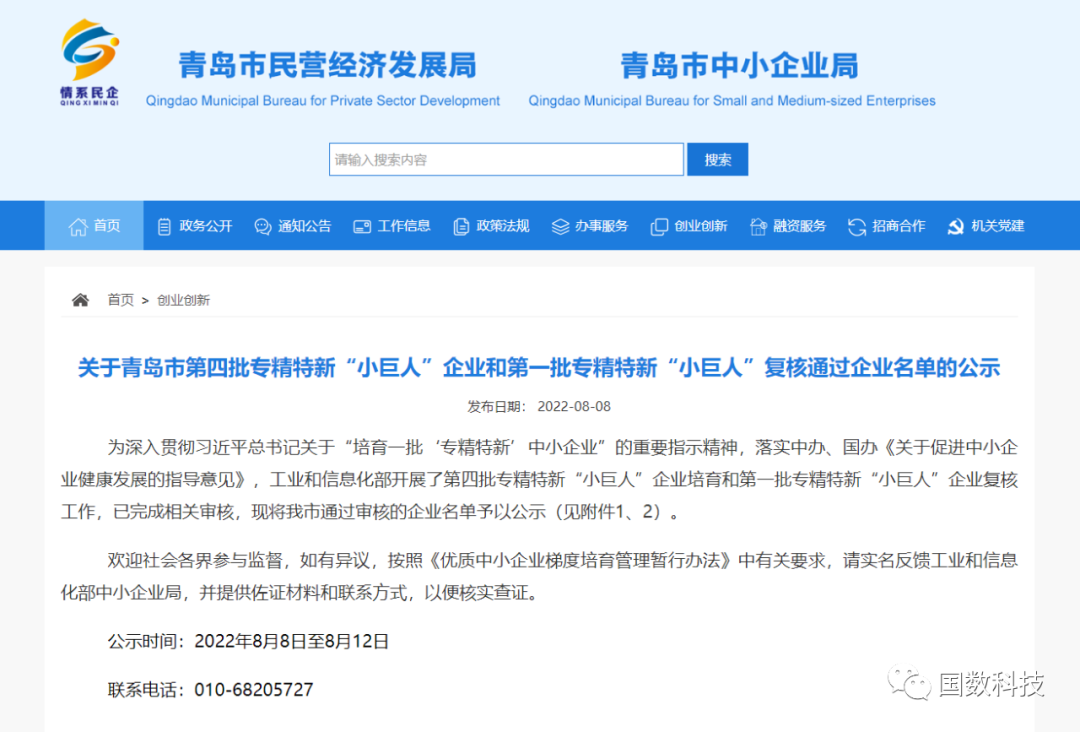The image size is (1080, 732).
Task: Click the English Private Sector Development subtitle
Action: 322,101
